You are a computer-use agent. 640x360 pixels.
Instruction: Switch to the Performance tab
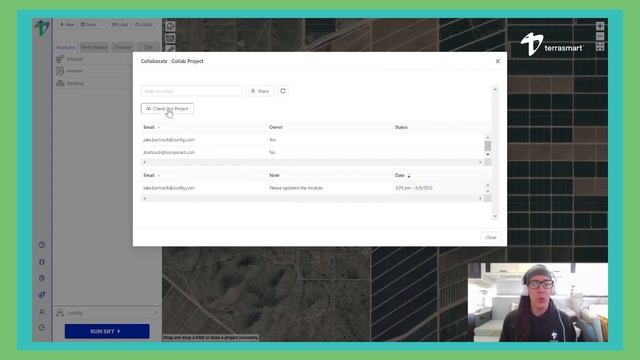point(94,47)
